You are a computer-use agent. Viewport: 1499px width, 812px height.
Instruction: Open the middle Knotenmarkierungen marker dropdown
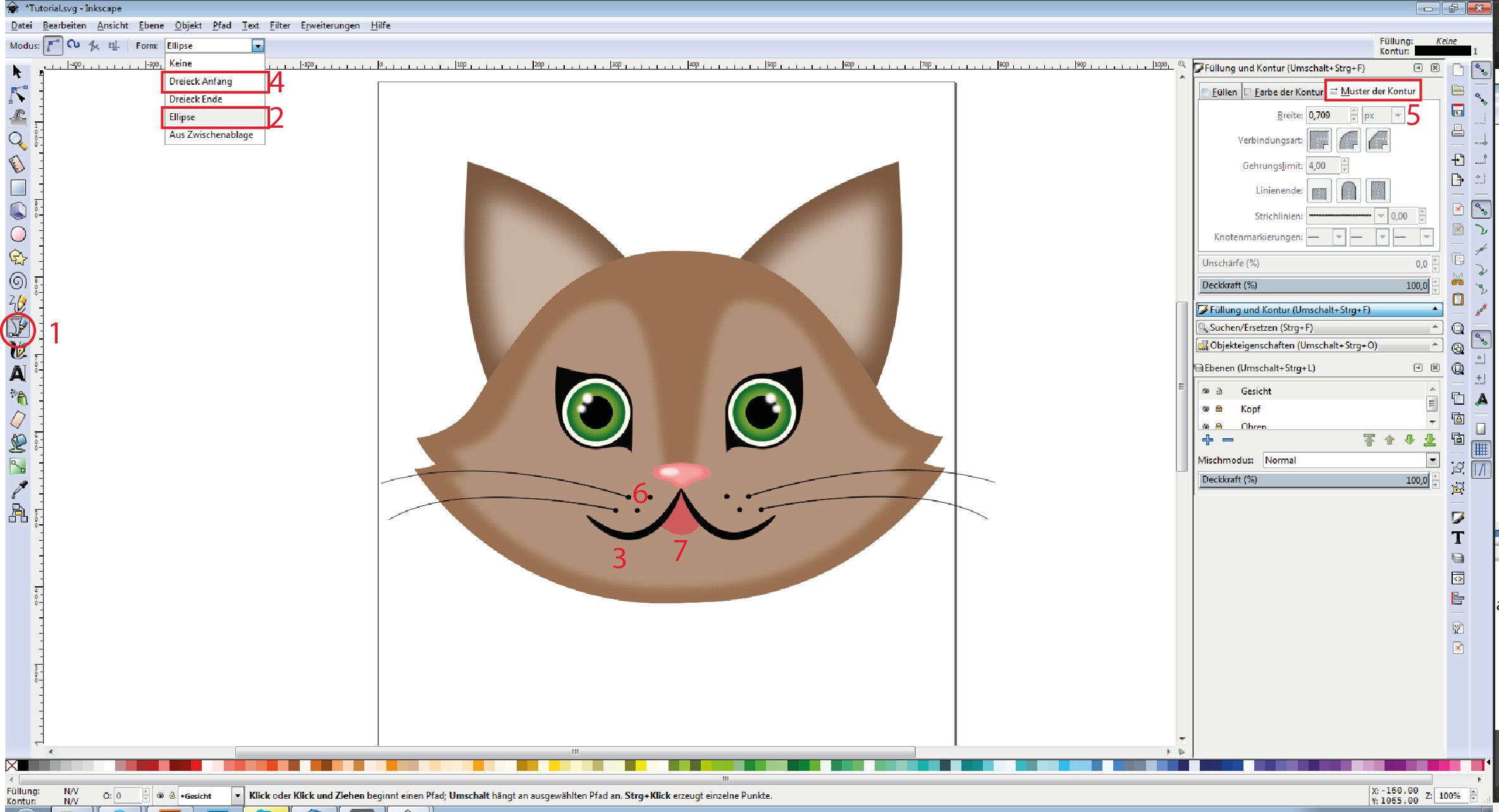(x=1382, y=237)
